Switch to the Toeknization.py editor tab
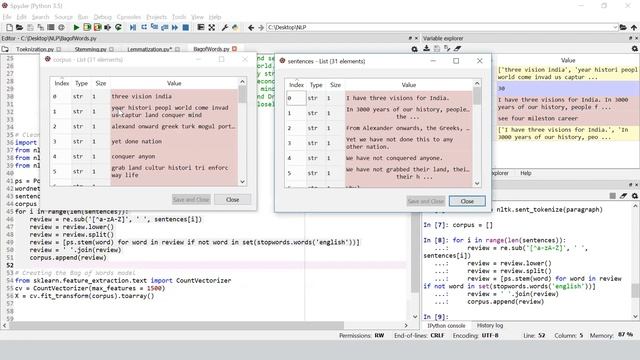 pos(35,49)
